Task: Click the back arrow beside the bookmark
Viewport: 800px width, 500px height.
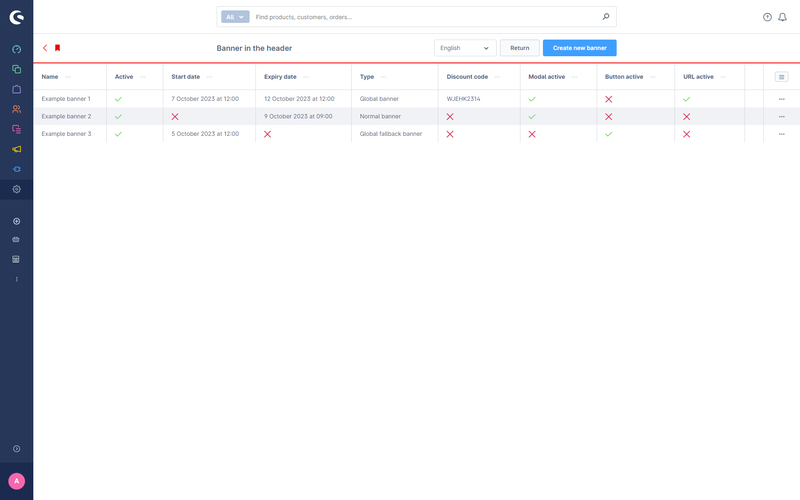Action: pyautogui.click(x=45, y=48)
